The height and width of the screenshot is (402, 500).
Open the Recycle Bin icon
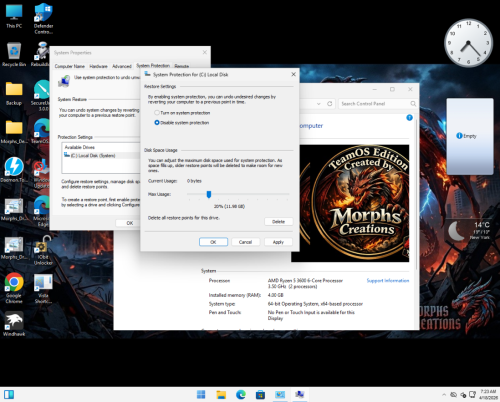click(14, 54)
